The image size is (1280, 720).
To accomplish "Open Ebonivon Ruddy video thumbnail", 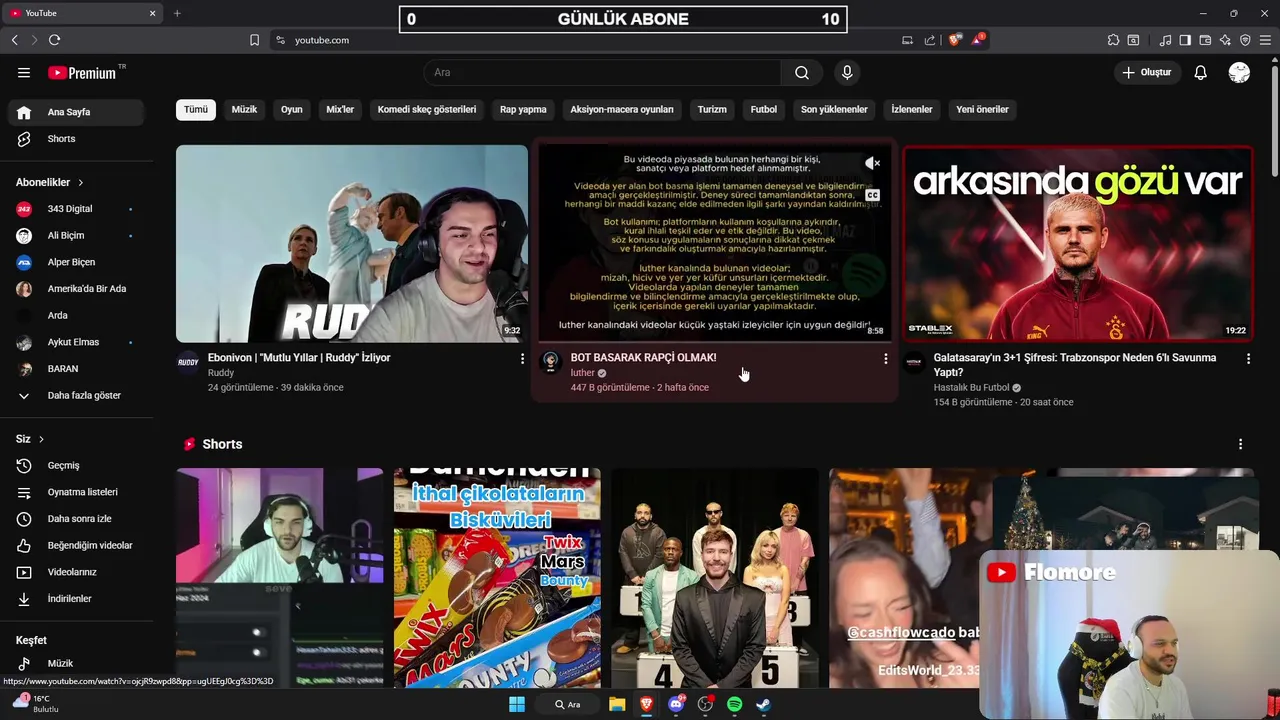I will [352, 244].
